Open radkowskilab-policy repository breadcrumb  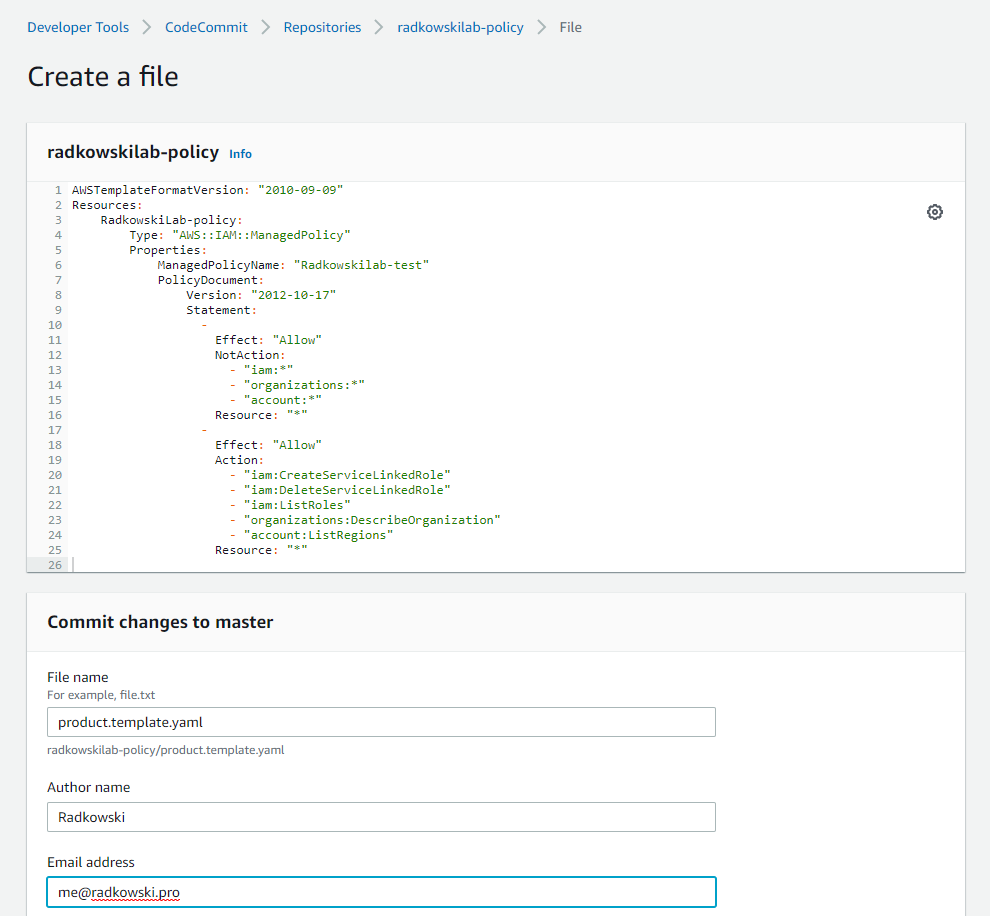[460, 27]
